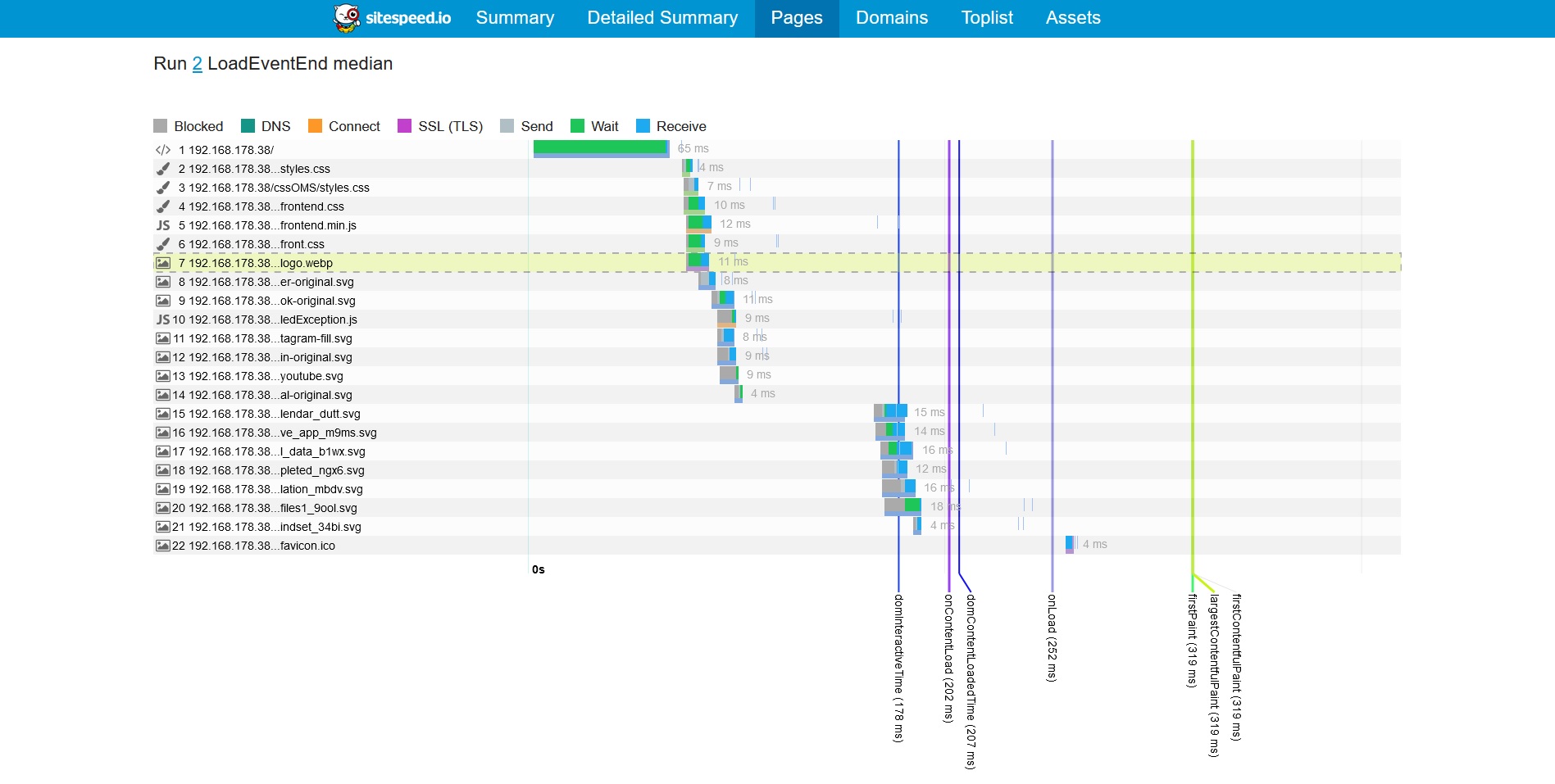Click the sitespeed.io mascot logo

pyautogui.click(x=347, y=18)
